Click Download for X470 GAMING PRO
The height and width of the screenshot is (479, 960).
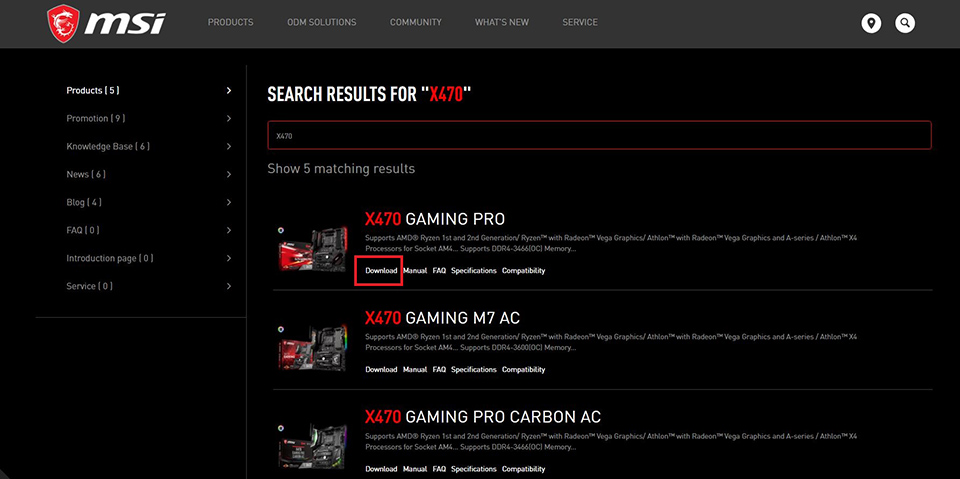[x=381, y=271]
